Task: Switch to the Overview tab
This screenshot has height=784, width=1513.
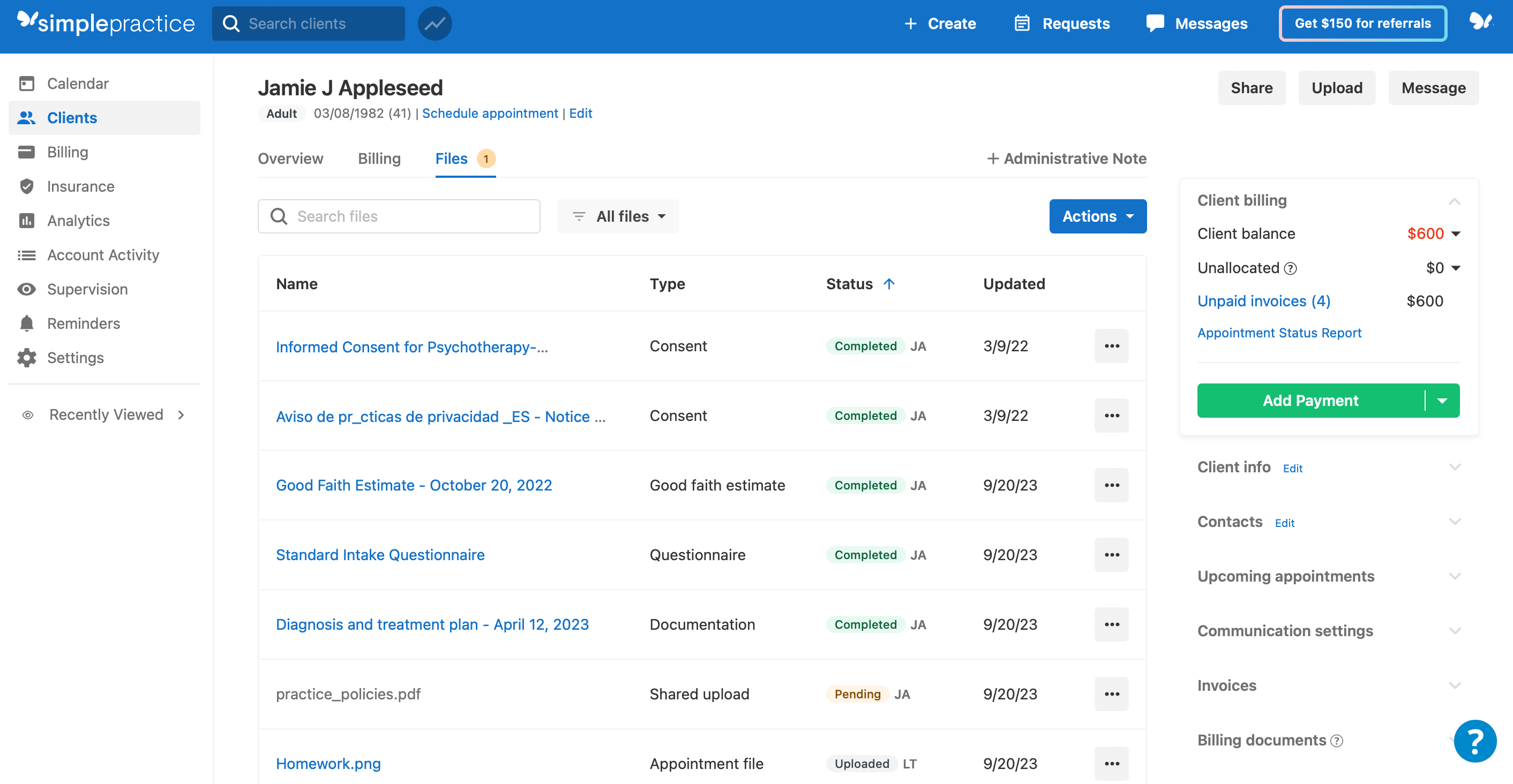Action: point(290,159)
